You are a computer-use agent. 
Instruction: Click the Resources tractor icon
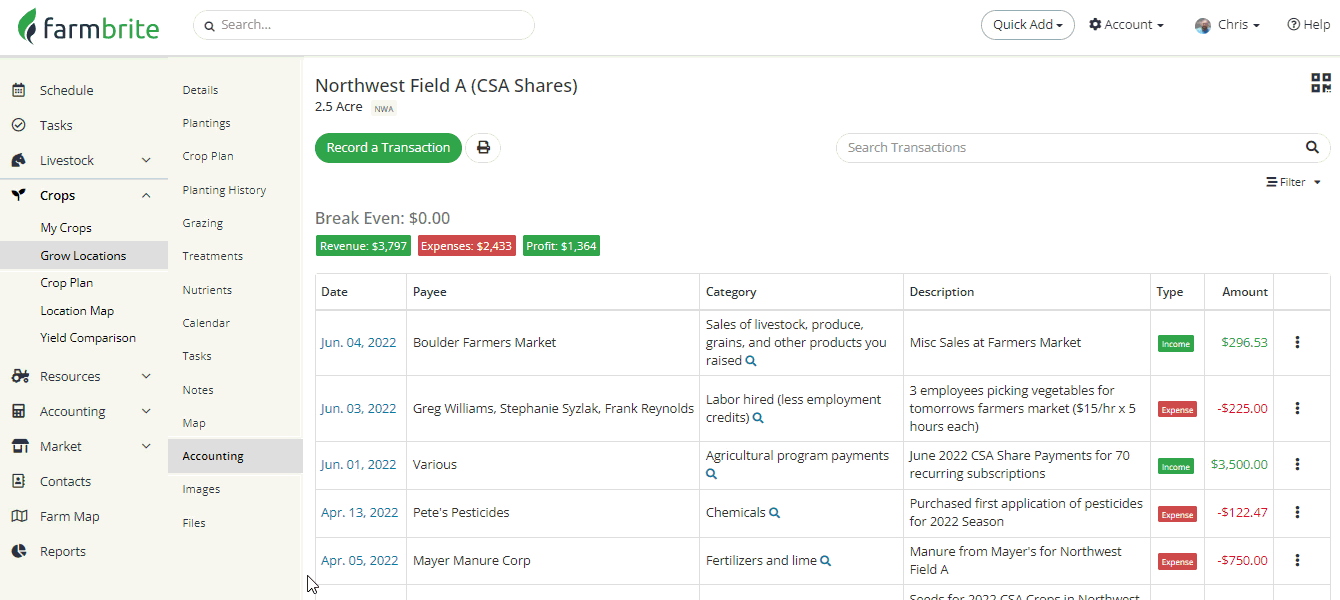20,376
